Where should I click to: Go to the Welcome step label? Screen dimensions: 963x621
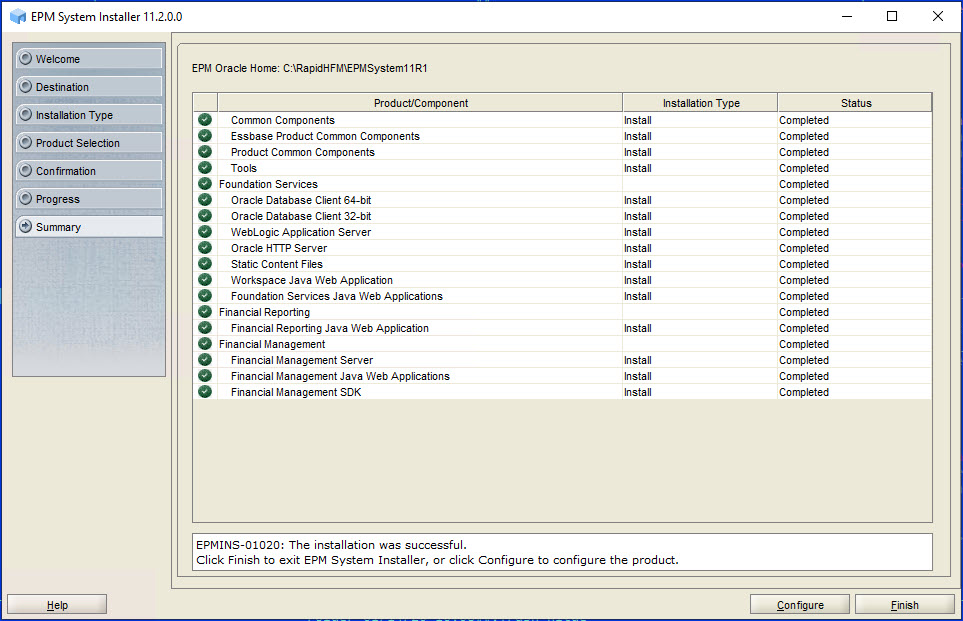[58, 59]
